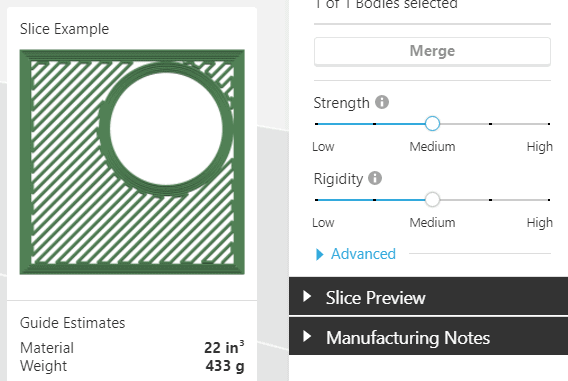Expand the Advanced settings section
Image resolution: width=568 pixels, height=381 pixels.
click(356, 254)
